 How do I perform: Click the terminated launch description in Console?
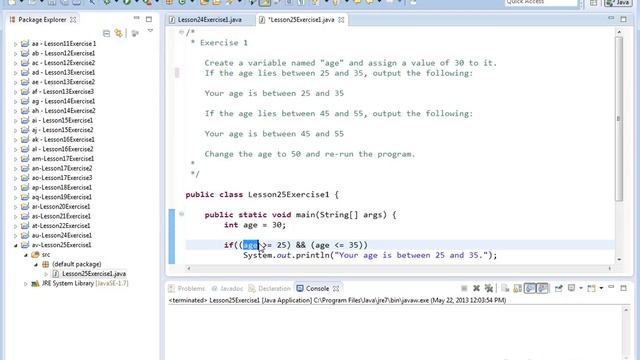coord(337,300)
